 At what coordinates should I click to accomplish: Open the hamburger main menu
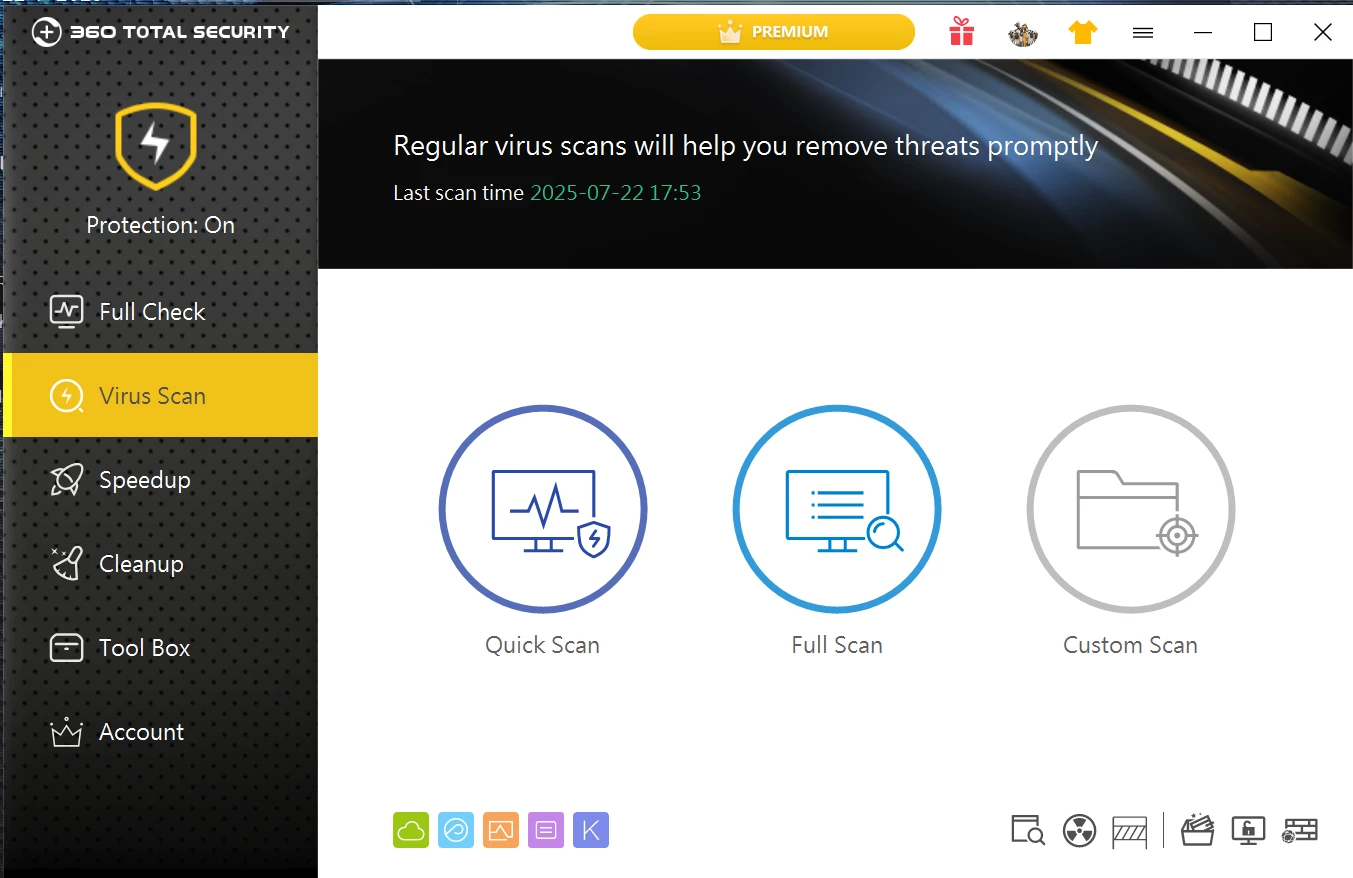click(1143, 33)
